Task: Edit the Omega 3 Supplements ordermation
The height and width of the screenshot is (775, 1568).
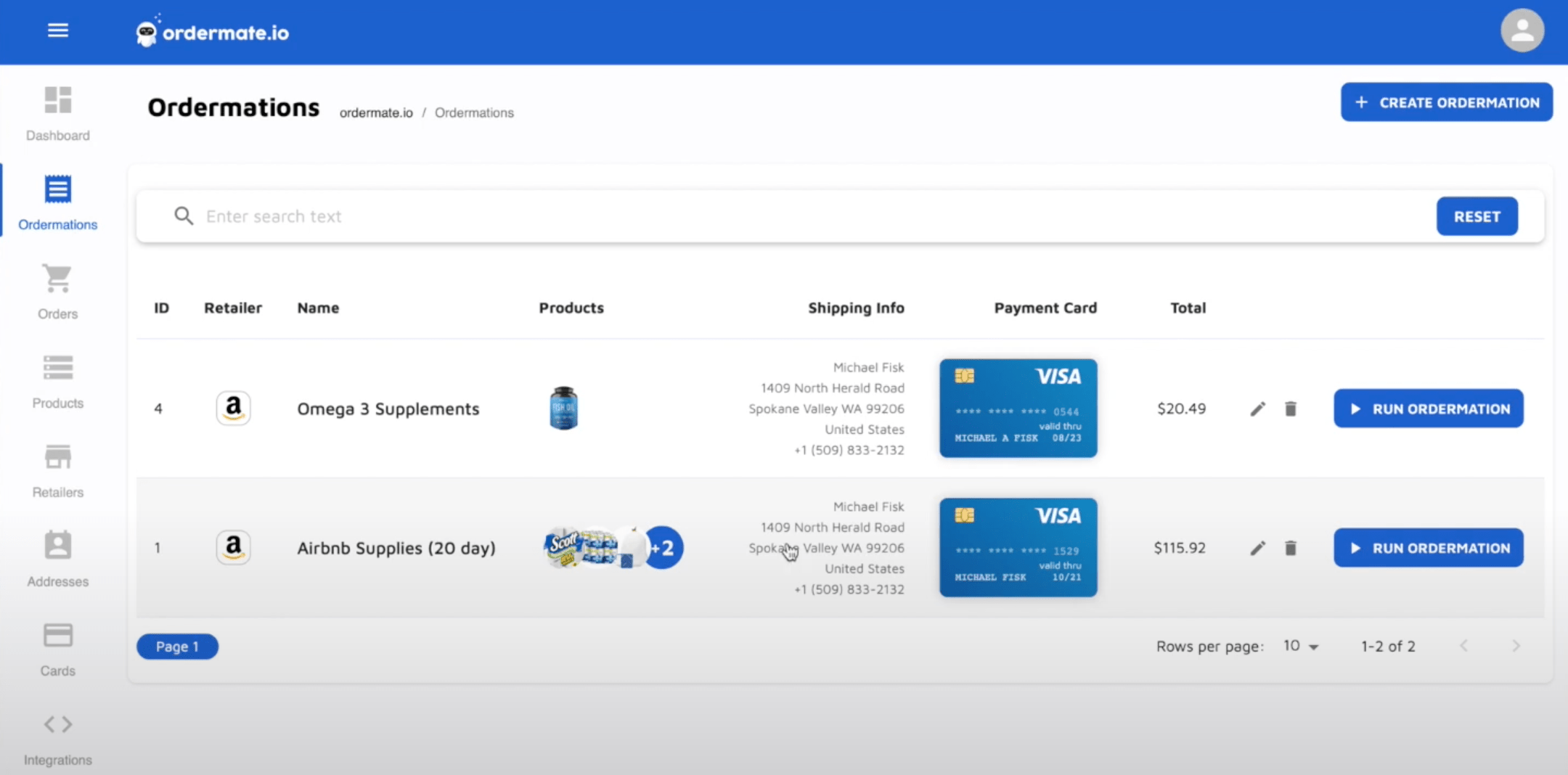Action: tap(1257, 409)
